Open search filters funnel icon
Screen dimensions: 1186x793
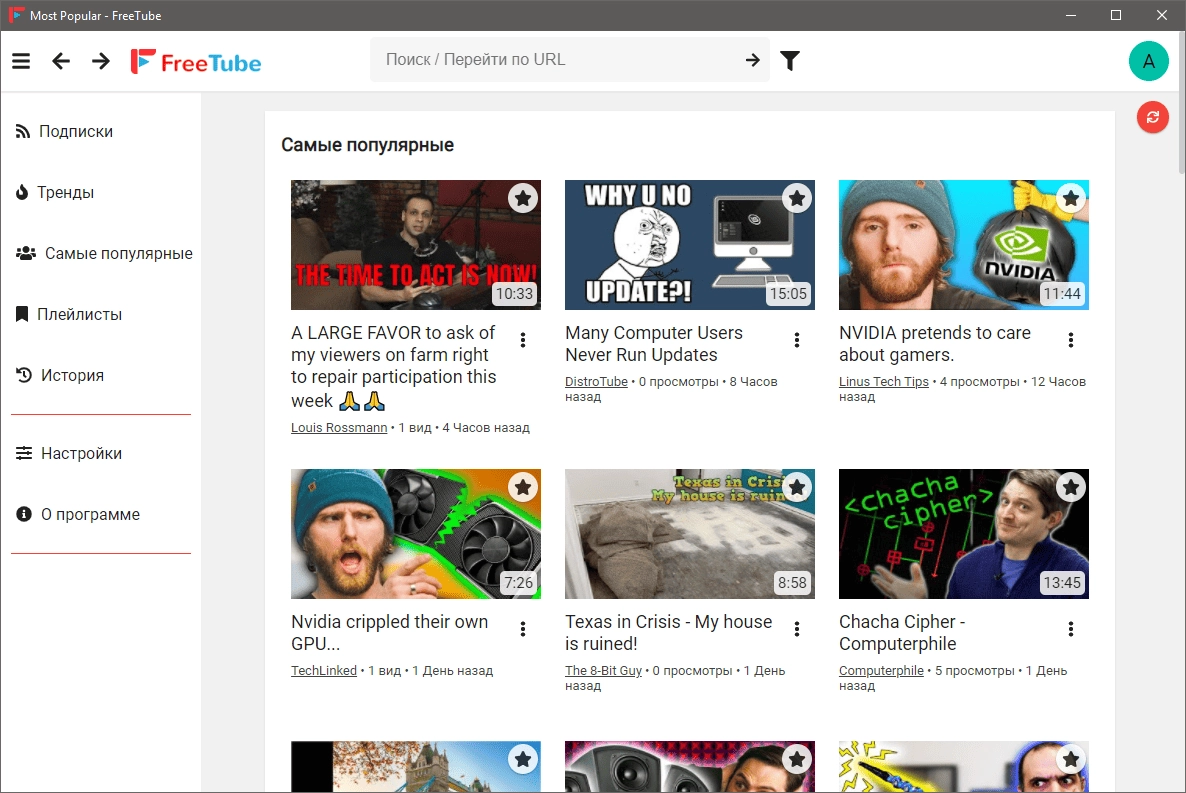pos(790,61)
